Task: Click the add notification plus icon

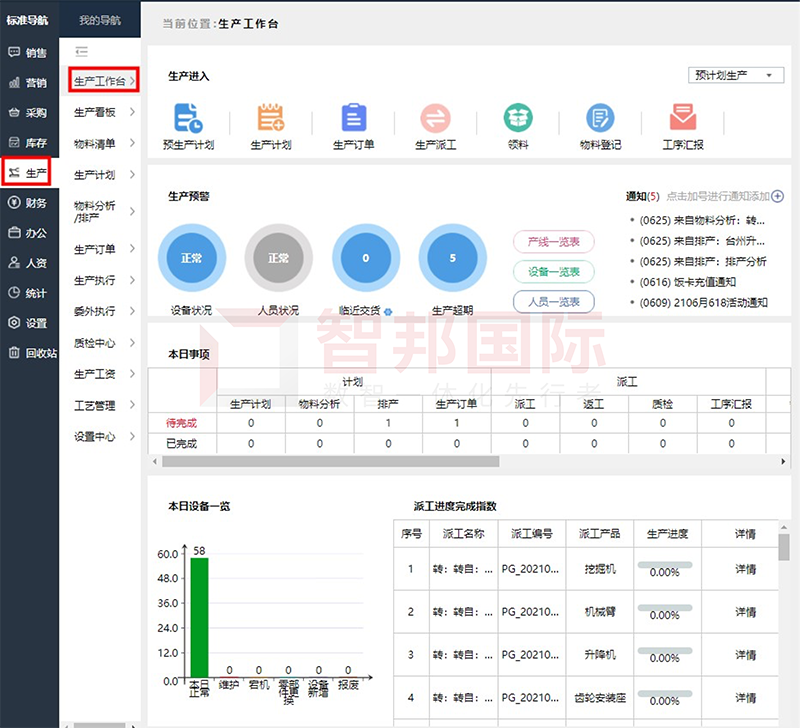Action: click(x=777, y=195)
